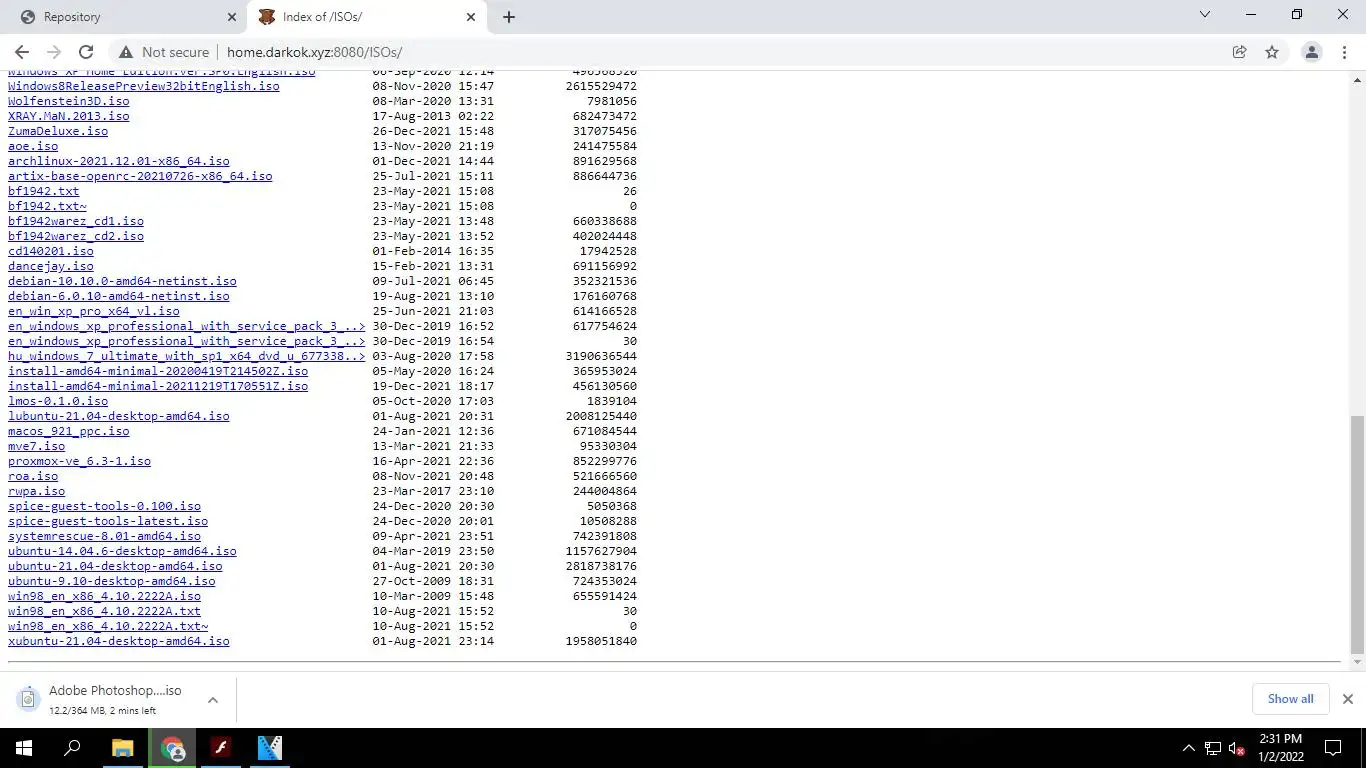
Task: Open macos_921_ppc.iso link
Action: pyautogui.click(x=68, y=431)
